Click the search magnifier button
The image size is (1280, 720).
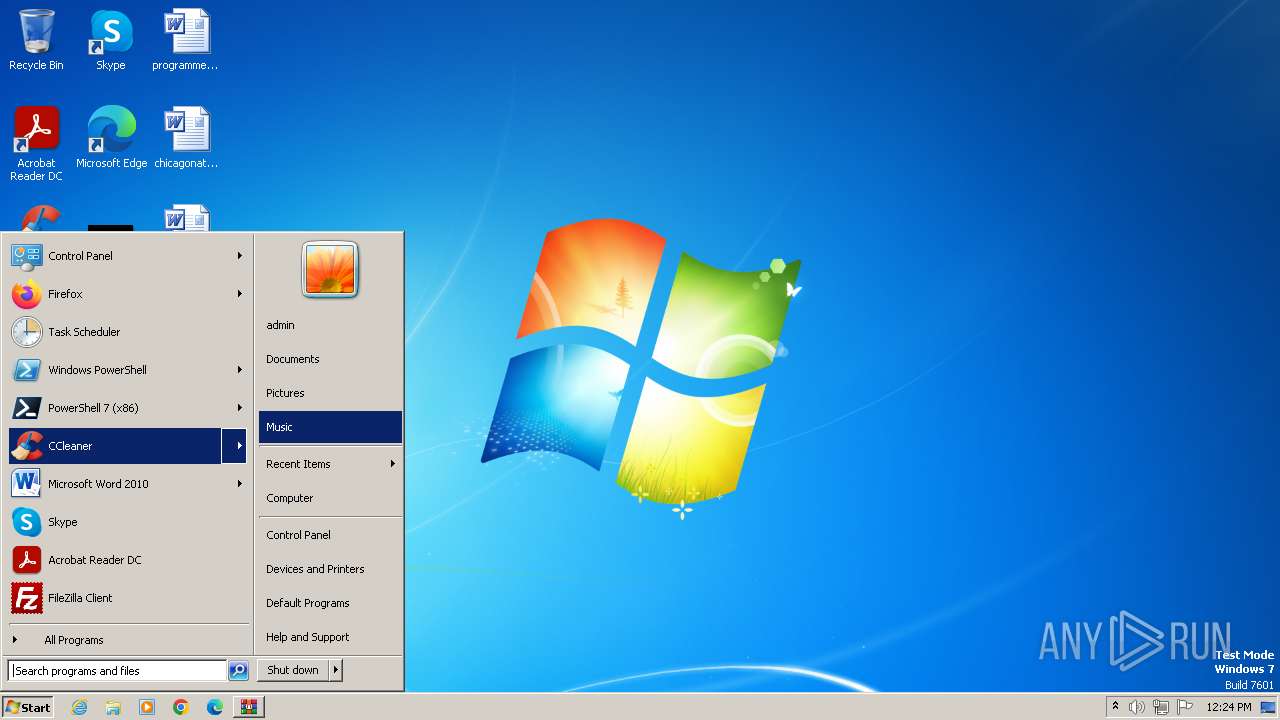[238, 671]
